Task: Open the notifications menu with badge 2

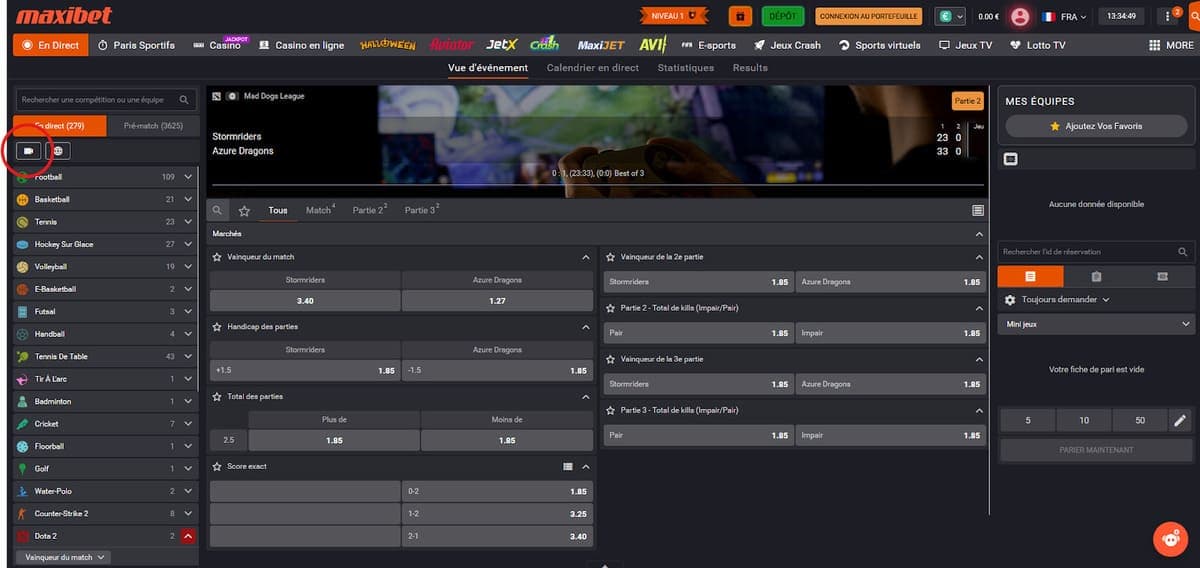Action: point(1169,16)
